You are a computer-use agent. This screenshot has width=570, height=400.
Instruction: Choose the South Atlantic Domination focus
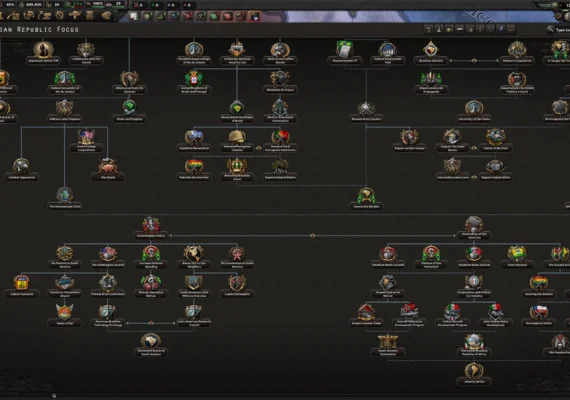388,345
